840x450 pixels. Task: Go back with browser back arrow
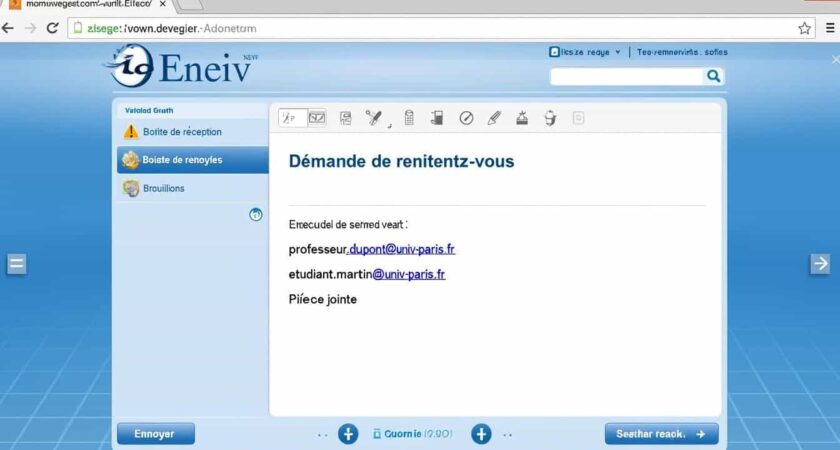pyautogui.click(x=8, y=28)
